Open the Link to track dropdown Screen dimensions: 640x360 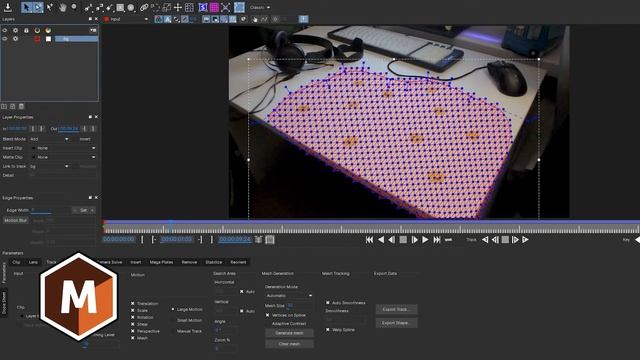click(49, 167)
